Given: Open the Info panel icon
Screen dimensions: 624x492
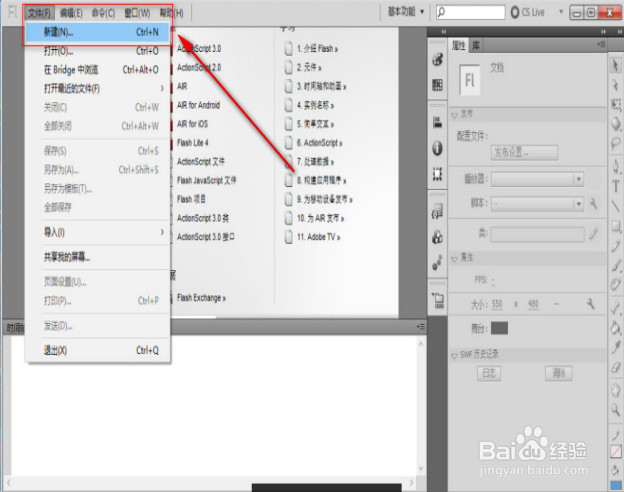Looking at the screenshot, I should 437,148.
